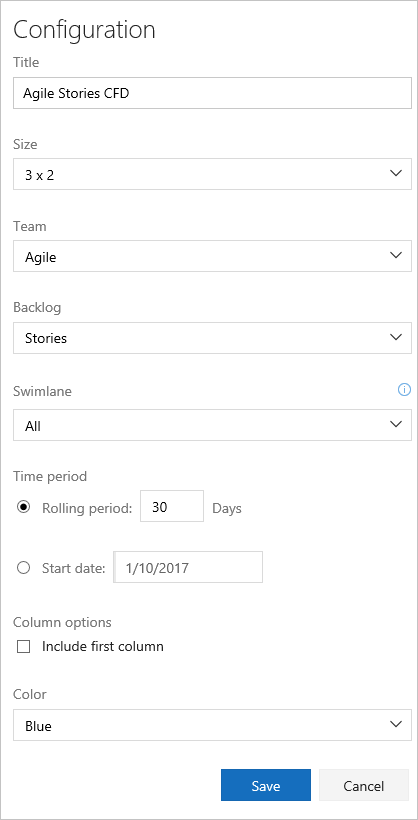Open the Swimlane dropdown showing All
Image resolution: width=418 pixels, height=820 pixels.
tap(212, 425)
